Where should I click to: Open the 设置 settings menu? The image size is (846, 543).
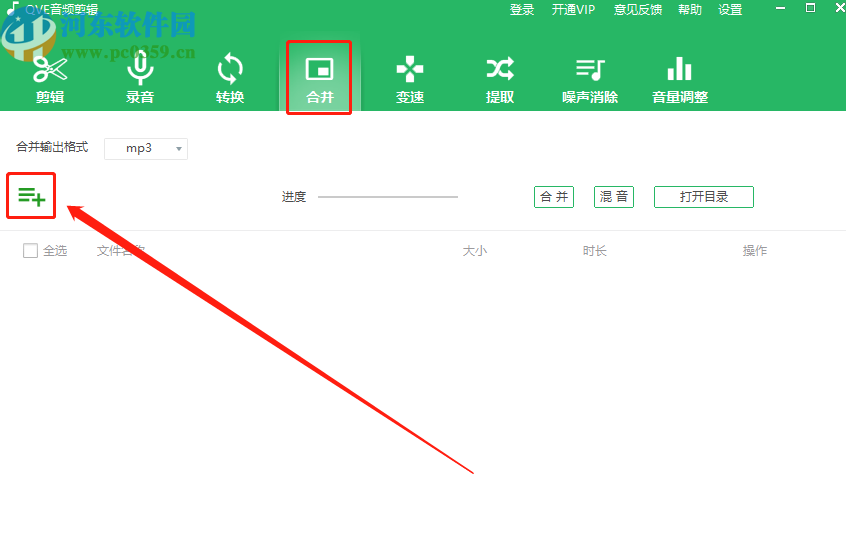(730, 10)
